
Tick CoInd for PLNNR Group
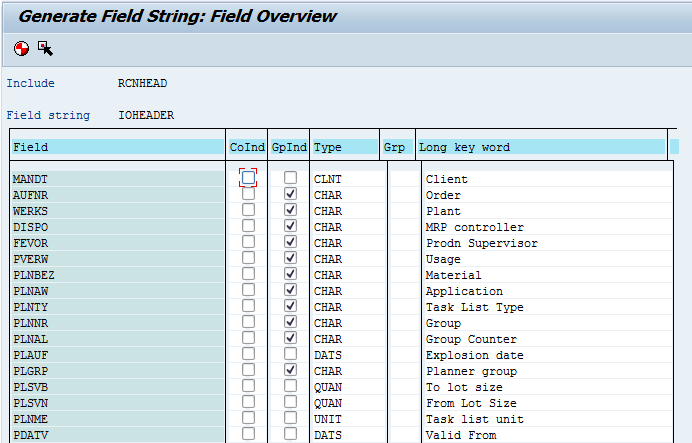[248, 322]
